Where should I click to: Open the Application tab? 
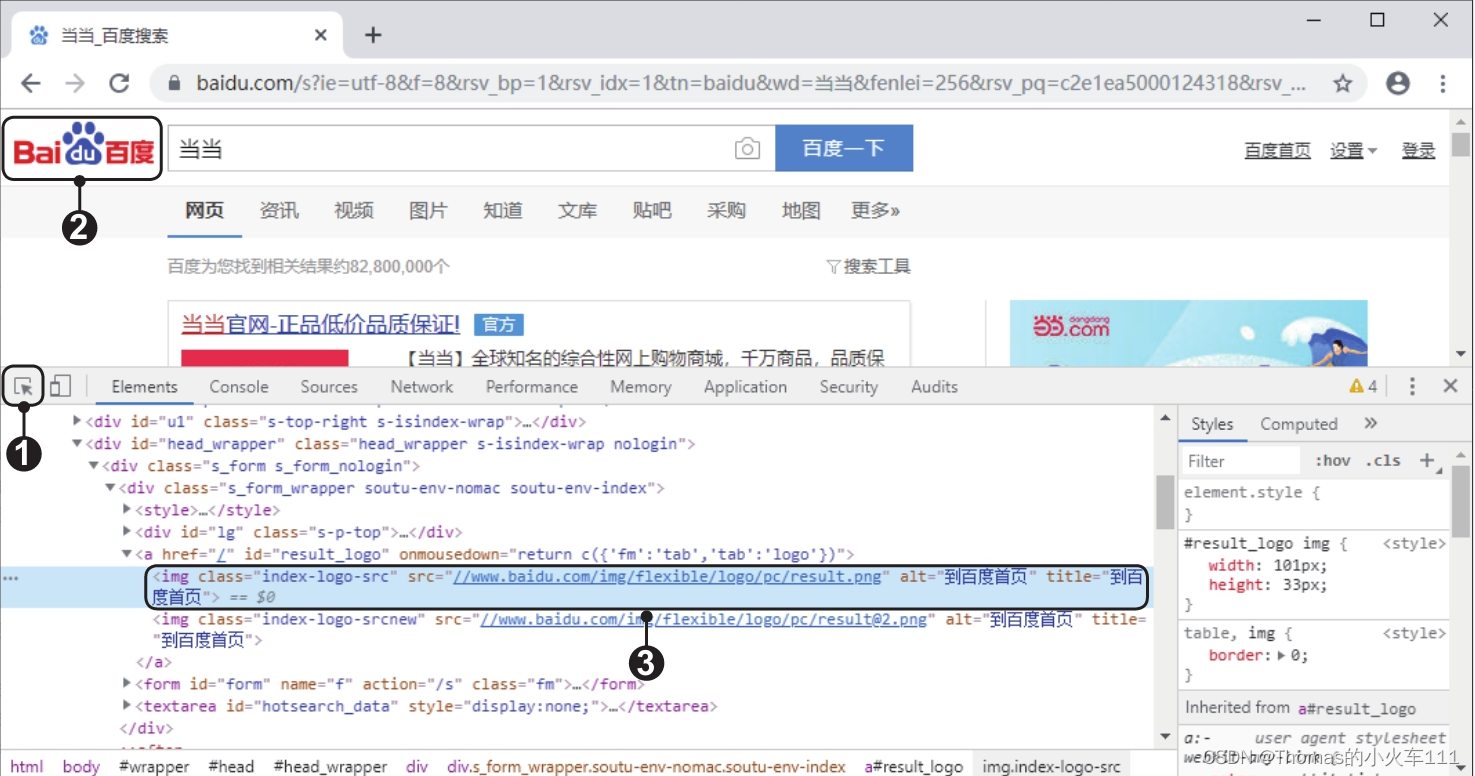pyautogui.click(x=745, y=386)
